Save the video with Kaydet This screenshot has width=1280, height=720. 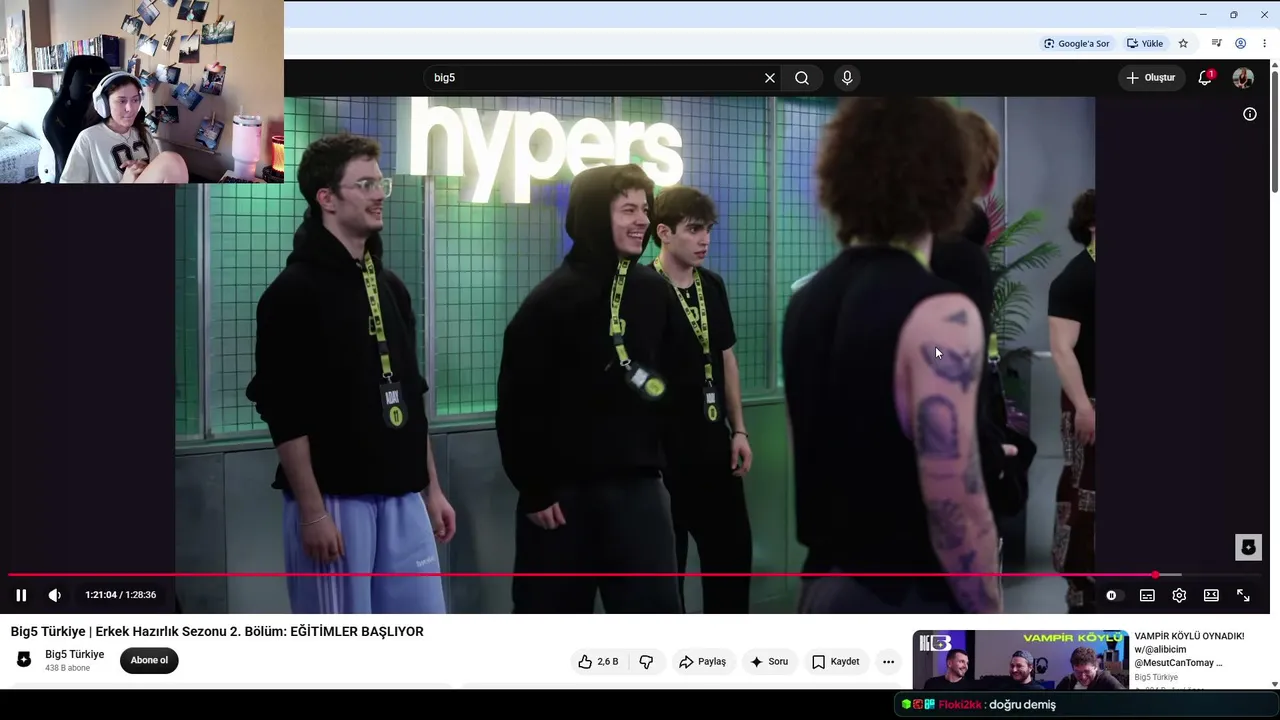(x=836, y=661)
